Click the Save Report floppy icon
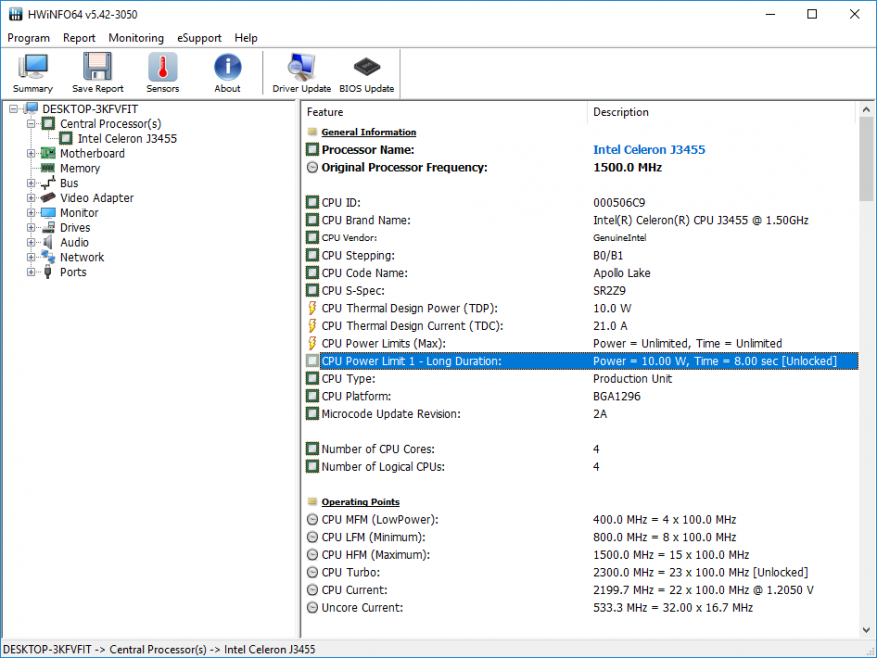This screenshot has height=658, width=877. (98, 68)
